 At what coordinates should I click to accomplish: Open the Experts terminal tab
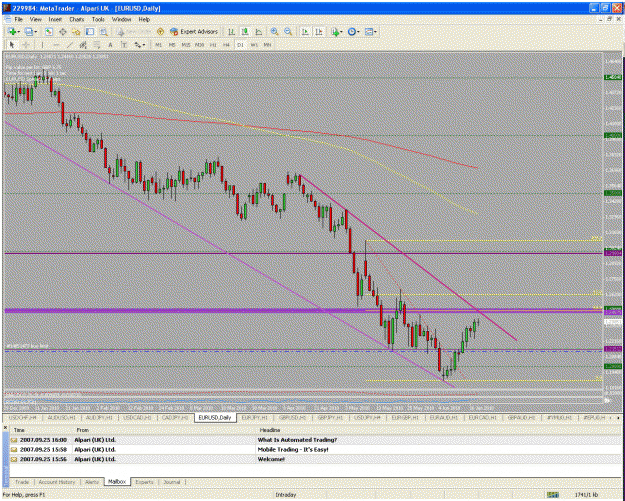point(144,482)
